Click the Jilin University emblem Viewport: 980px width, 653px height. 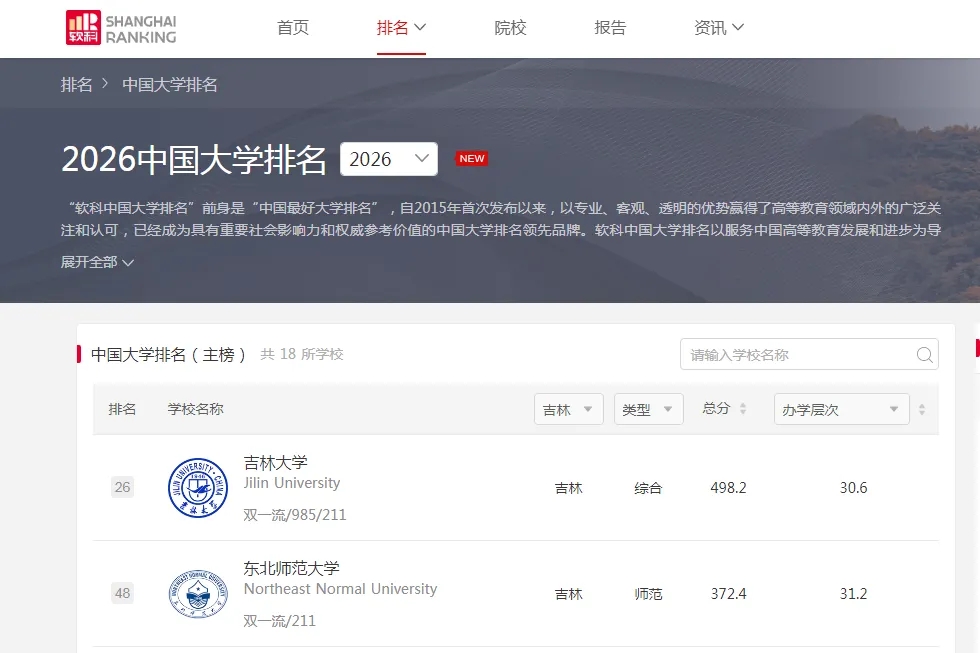point(198,488)
